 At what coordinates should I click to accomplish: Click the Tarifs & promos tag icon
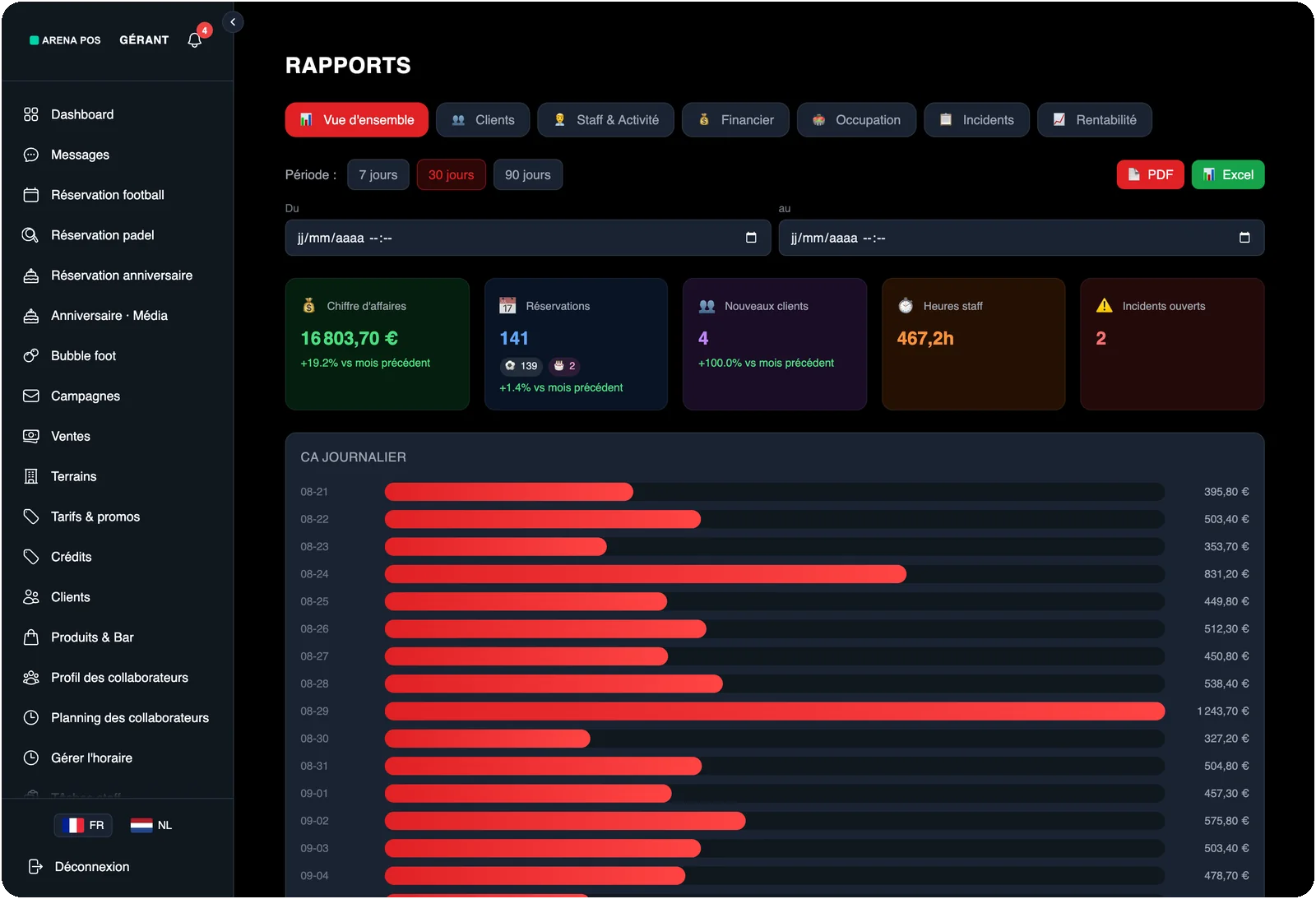(x=31, y=517)
